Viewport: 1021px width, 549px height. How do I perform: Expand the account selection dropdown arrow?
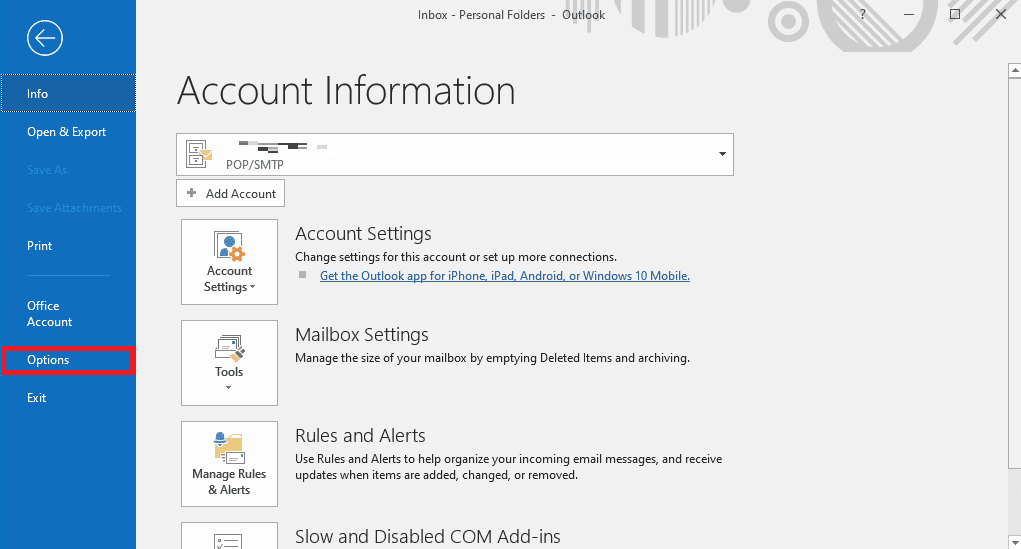(x=722, y=154)
